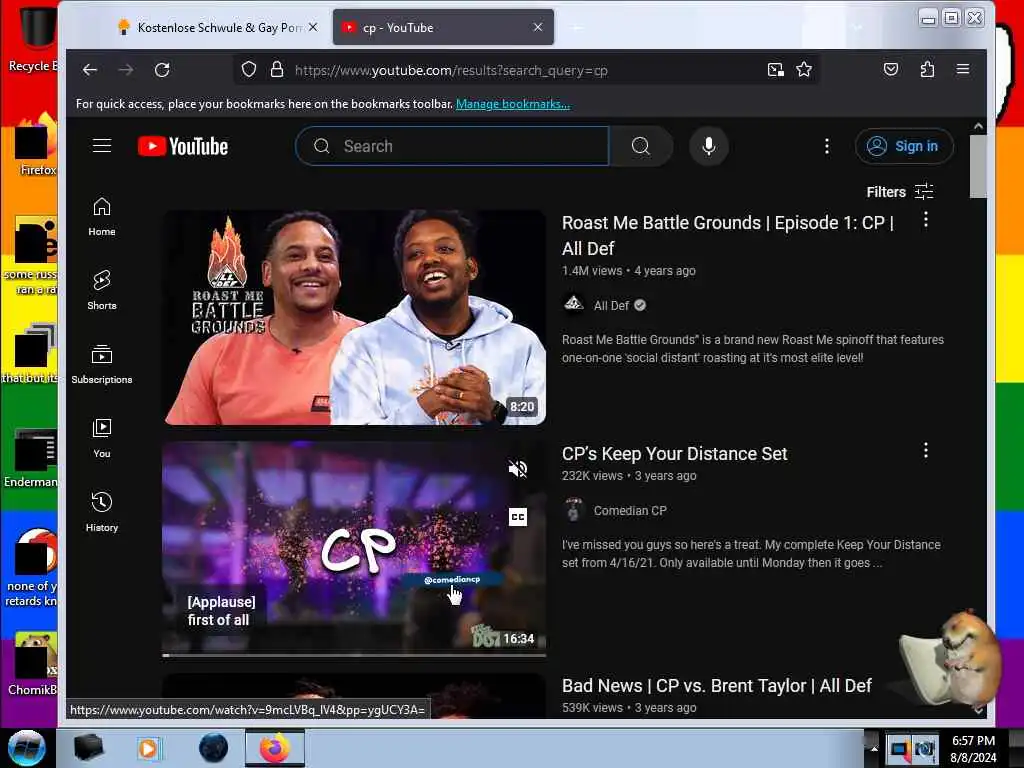
Task: Open the Filters control
Action: coord(900,191)
